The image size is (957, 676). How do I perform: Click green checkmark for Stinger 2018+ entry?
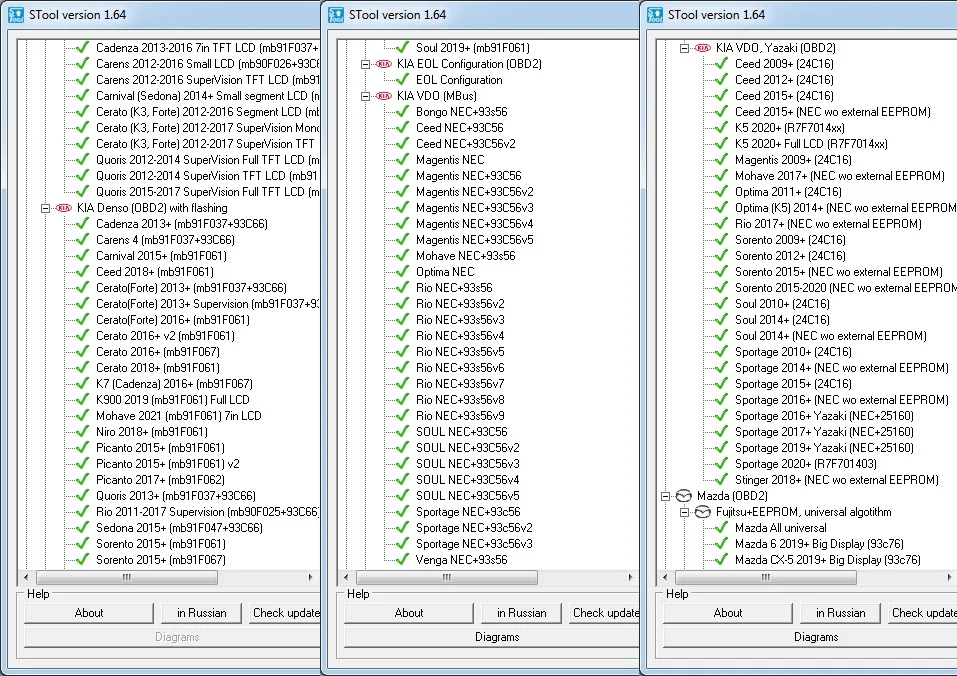[x=721, y=480]
